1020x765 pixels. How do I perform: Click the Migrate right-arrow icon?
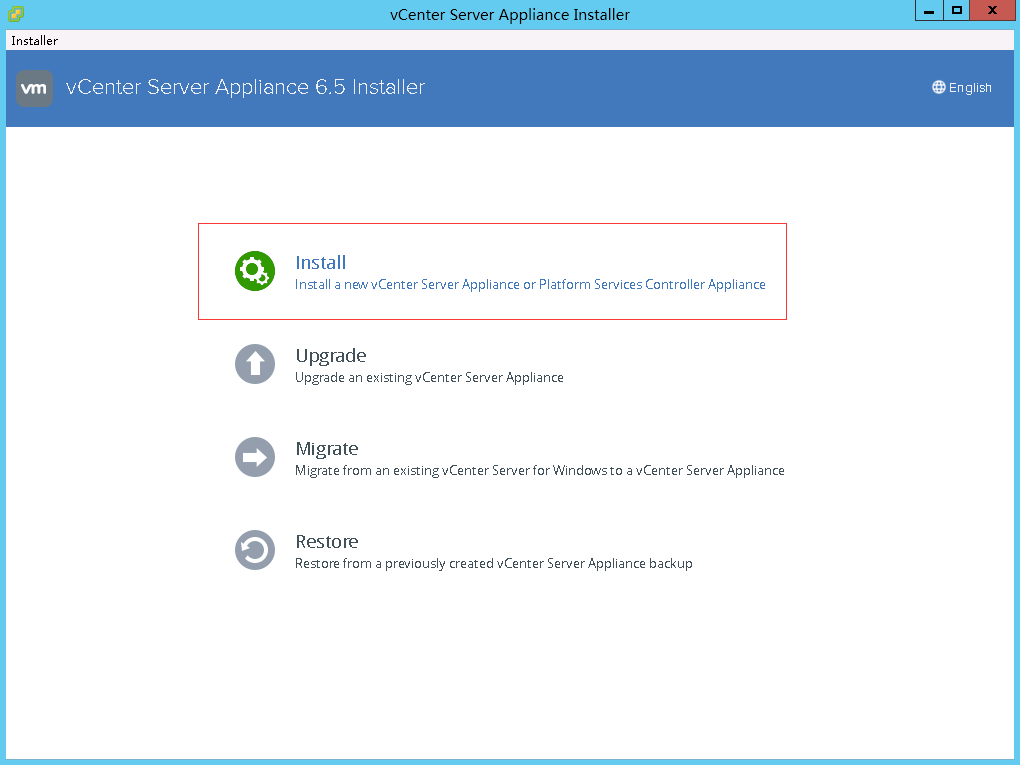tap(254, 457)
